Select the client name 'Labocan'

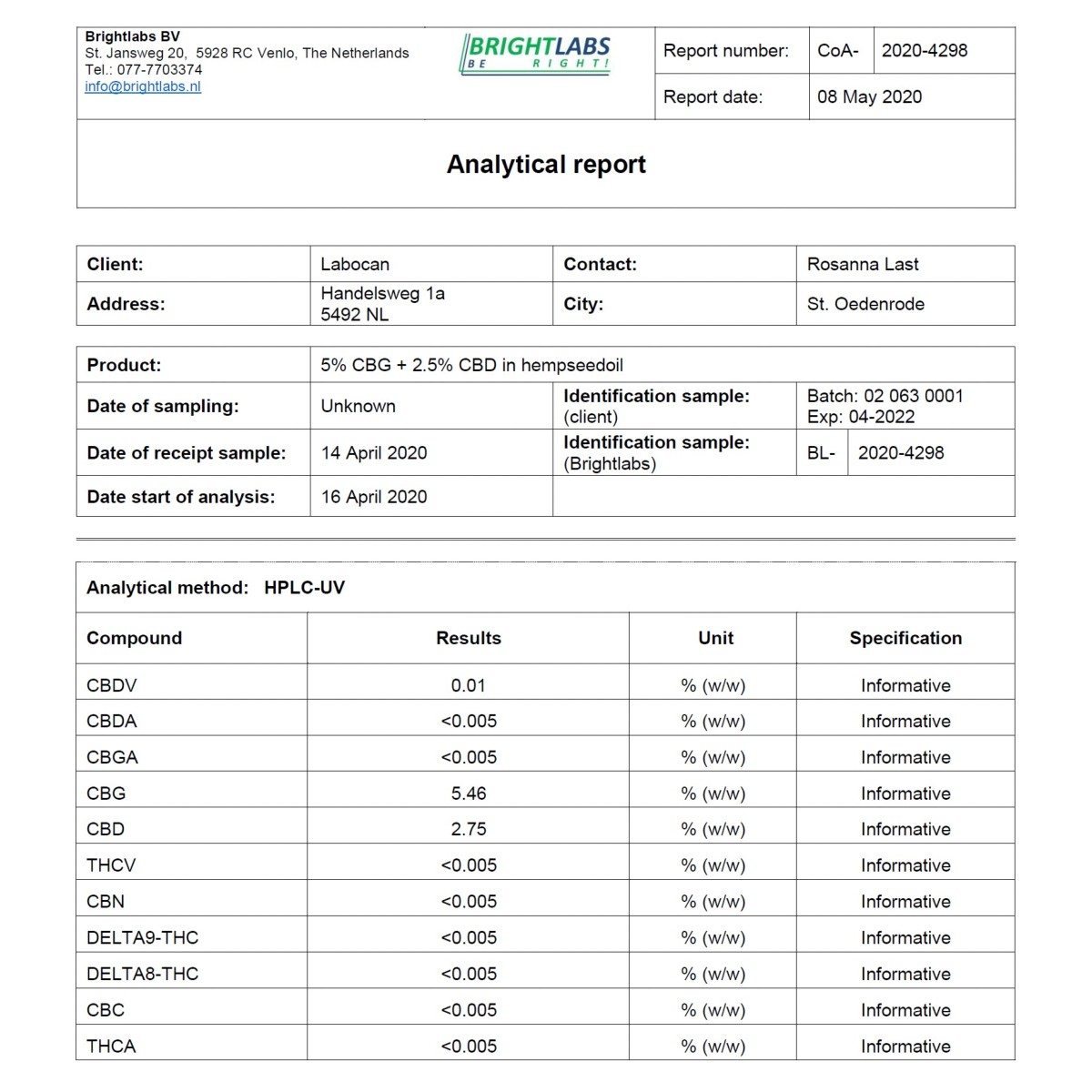click(x=355, y=265)
